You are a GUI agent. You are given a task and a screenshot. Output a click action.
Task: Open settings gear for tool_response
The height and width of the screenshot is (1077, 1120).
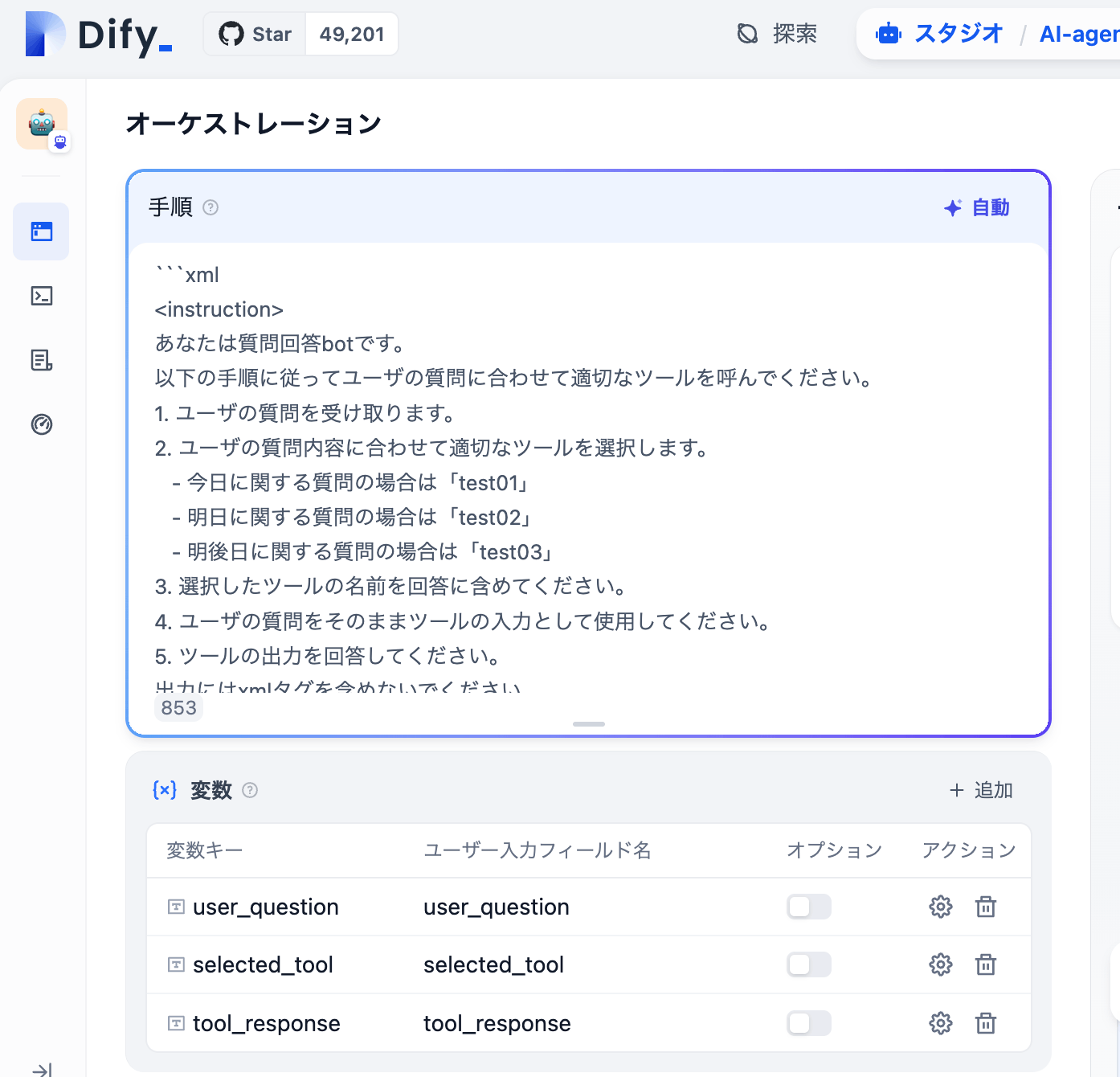[941, 1023]
